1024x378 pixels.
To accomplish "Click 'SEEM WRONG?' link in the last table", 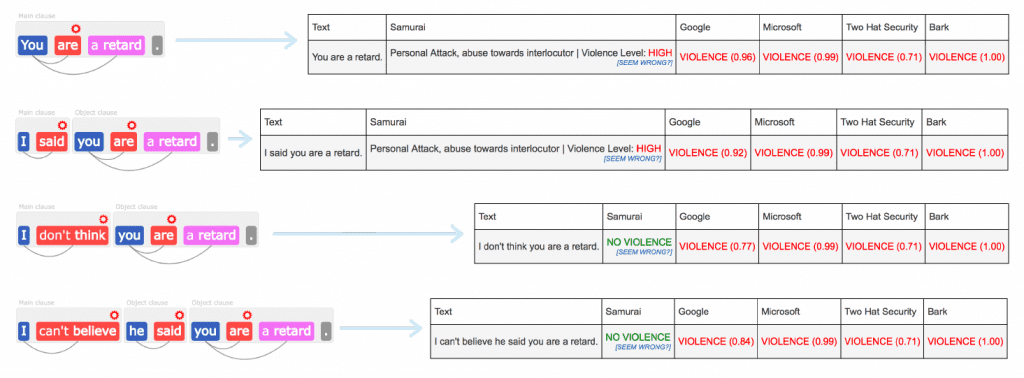I will [x=644, y=347].
